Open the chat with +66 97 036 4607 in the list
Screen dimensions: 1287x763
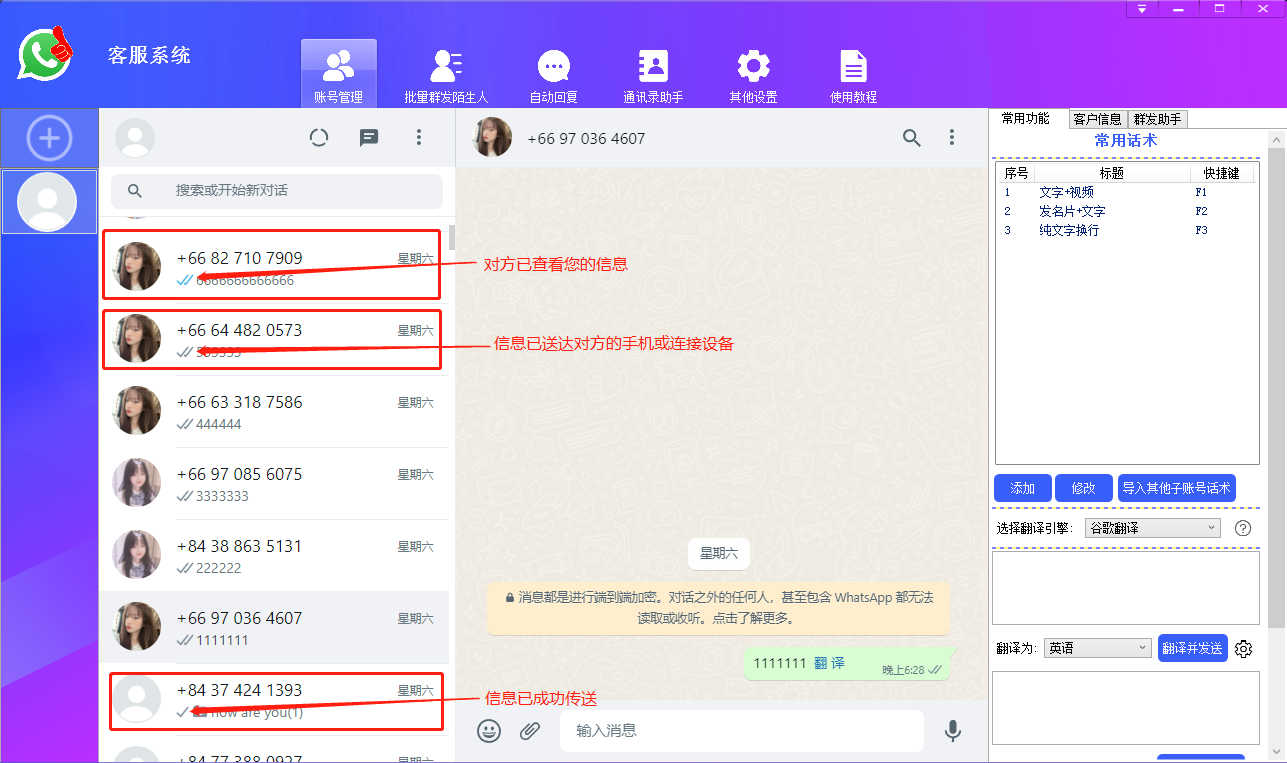[x=274, y=627]
